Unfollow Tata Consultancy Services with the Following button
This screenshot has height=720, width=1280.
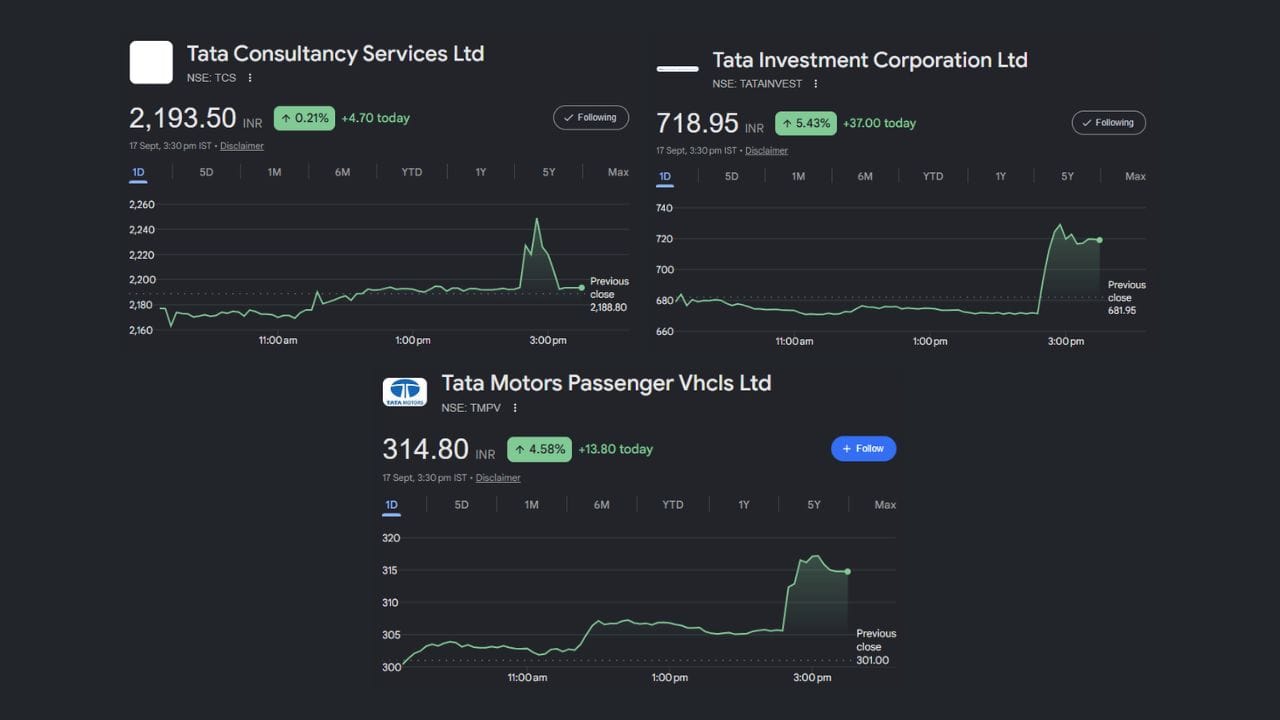point(591,117)
